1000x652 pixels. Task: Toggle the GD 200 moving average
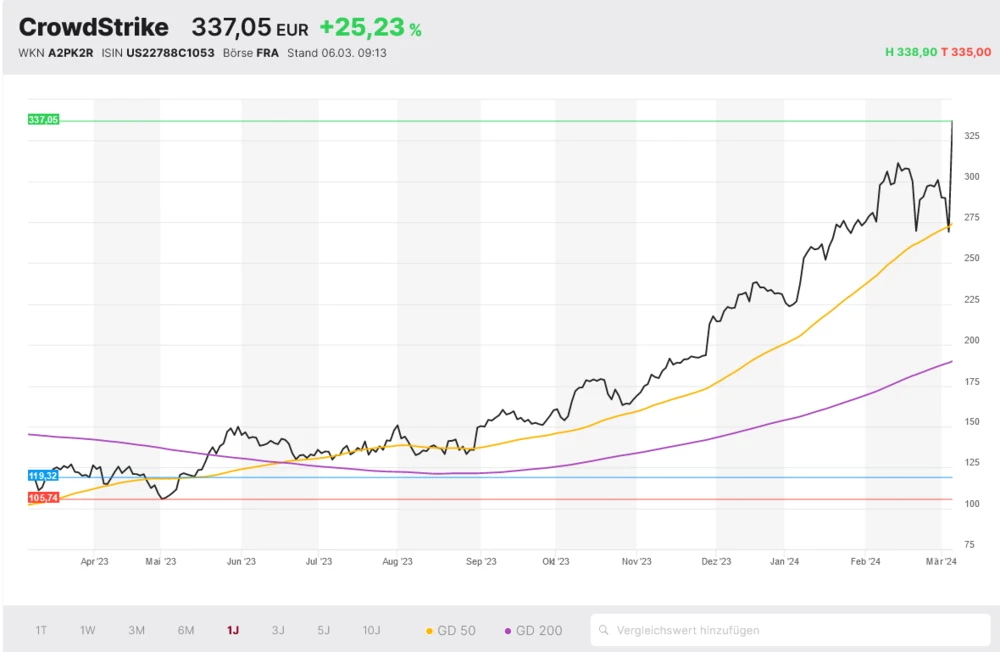533,630
